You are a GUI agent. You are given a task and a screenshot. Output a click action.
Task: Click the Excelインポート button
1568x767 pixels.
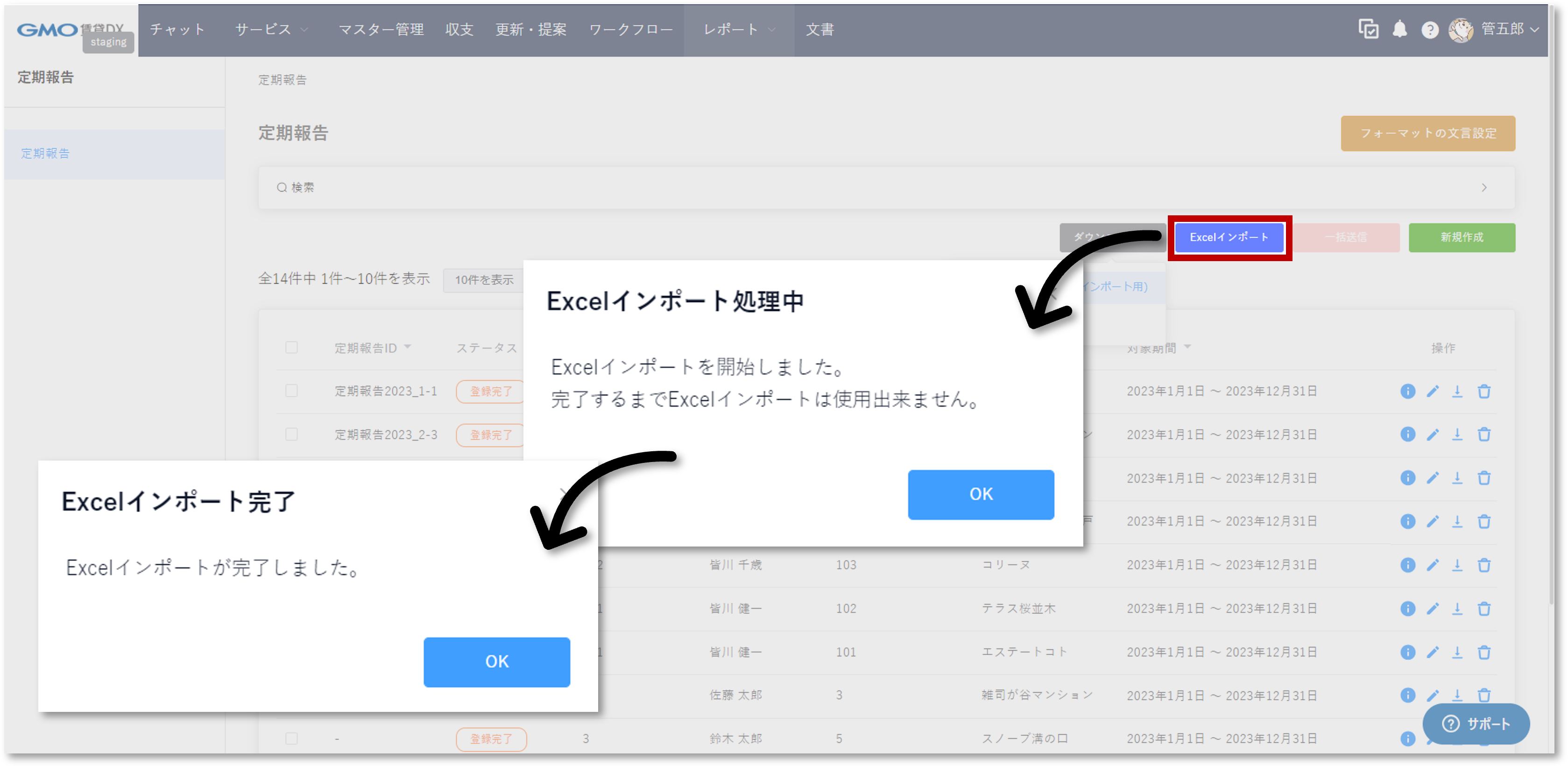(1229, 237)
